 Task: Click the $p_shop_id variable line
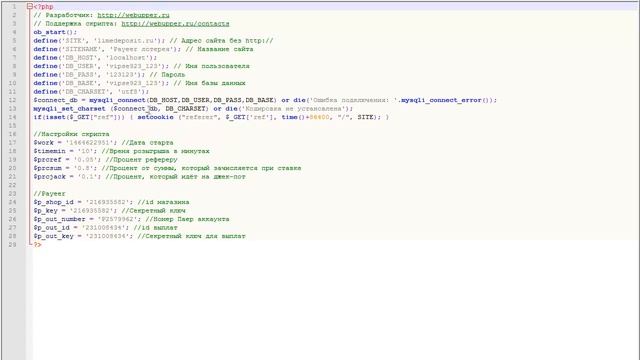[111, 202]
